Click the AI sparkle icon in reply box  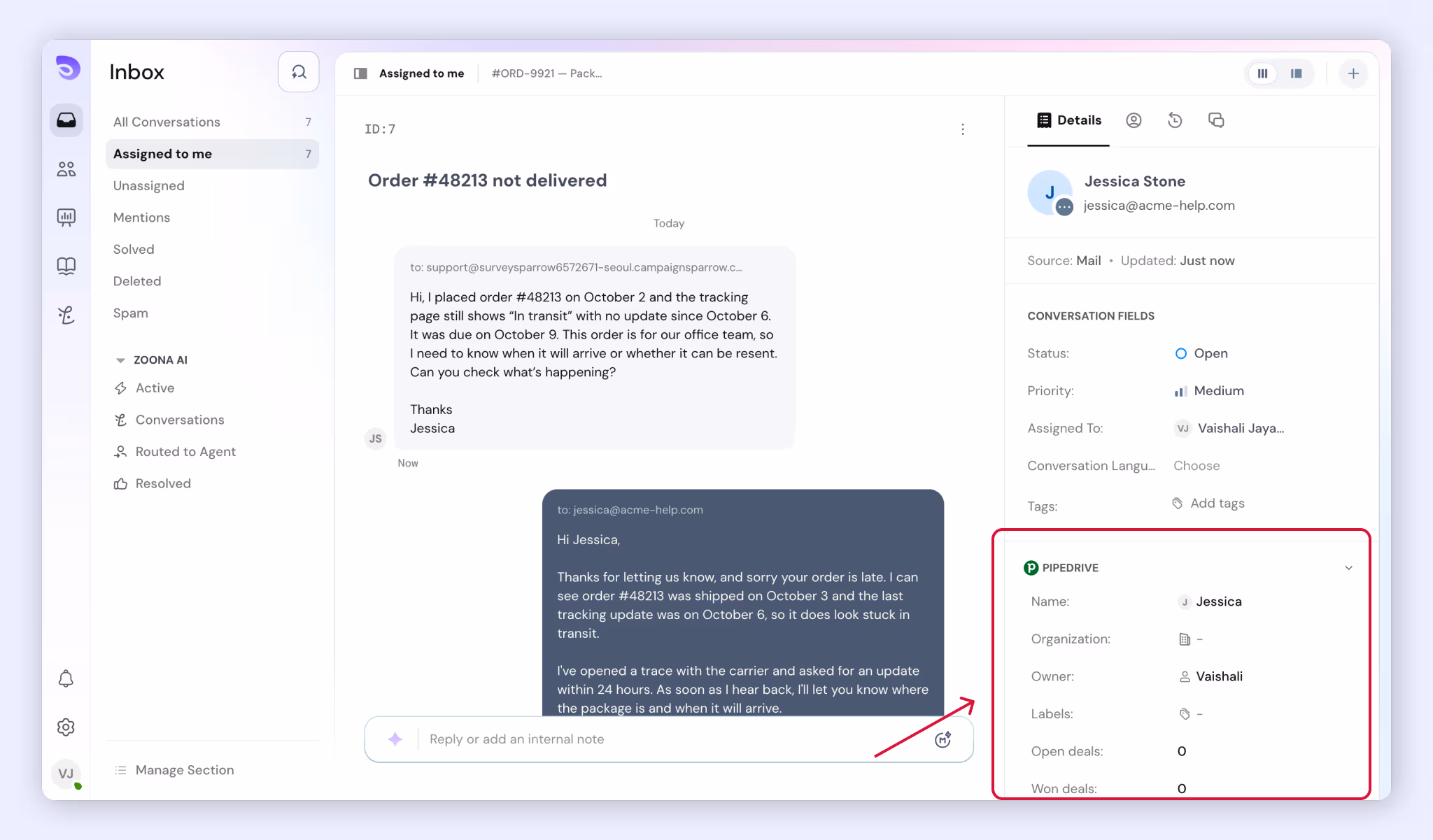point(395,739)
